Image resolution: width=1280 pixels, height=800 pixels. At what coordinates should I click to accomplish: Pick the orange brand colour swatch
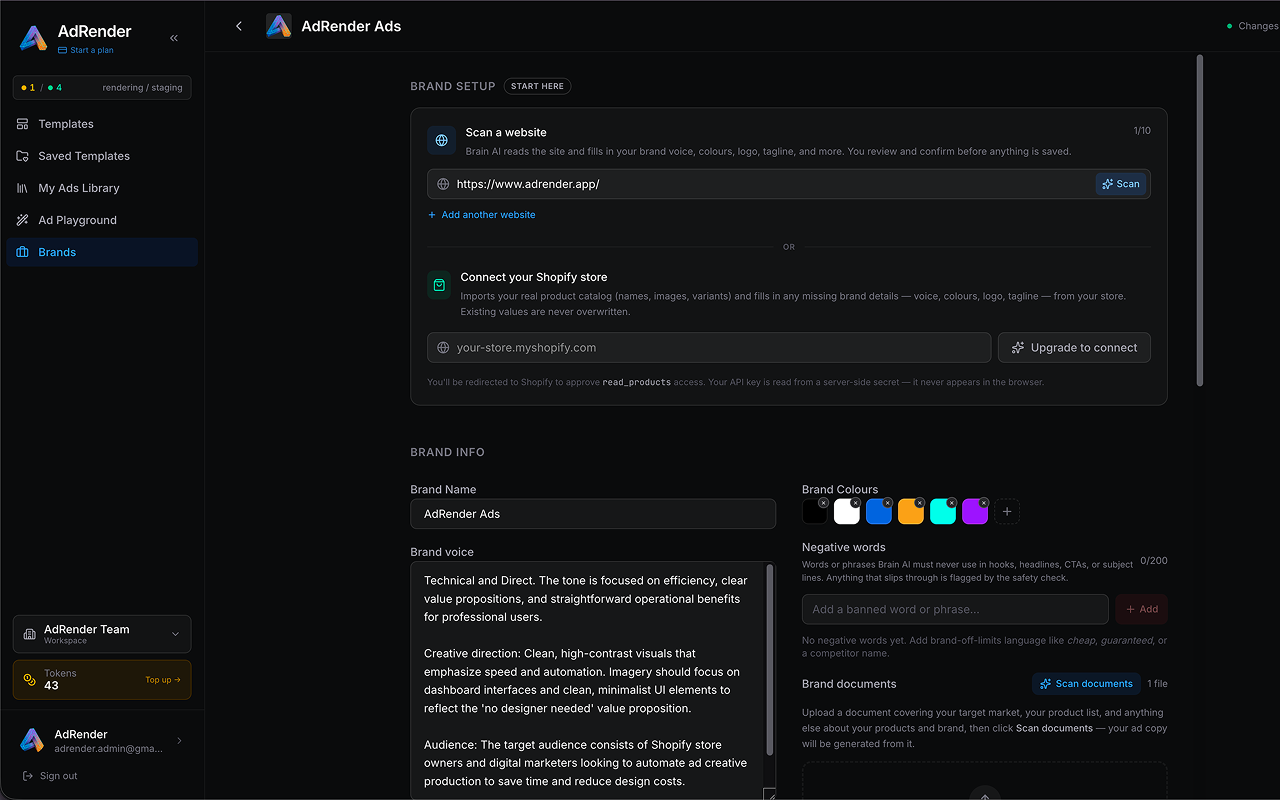coord(910,513)
